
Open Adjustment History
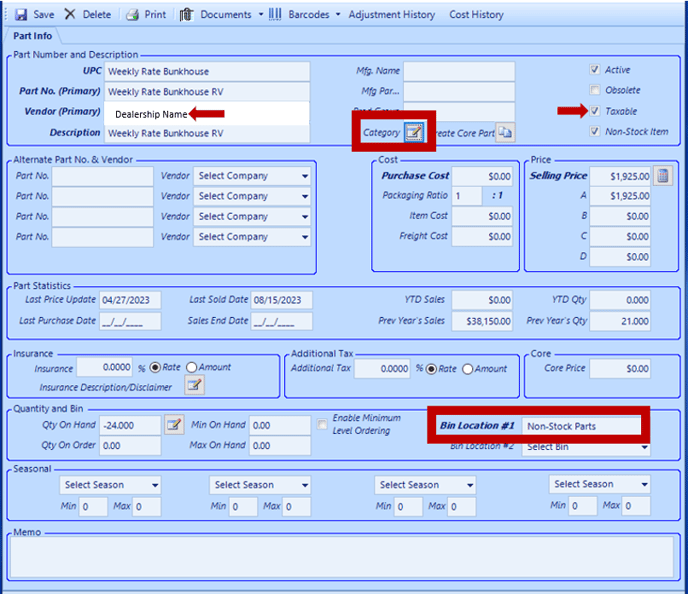[x=392, y=14]
